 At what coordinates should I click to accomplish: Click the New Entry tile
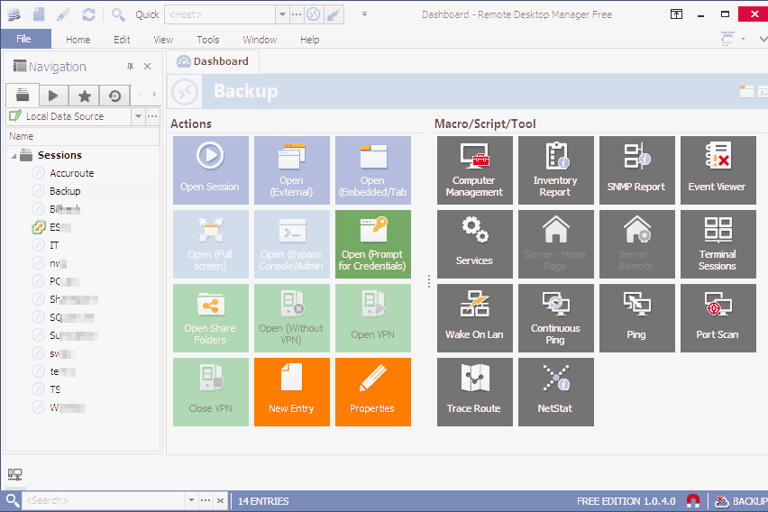tap(292, 392)
